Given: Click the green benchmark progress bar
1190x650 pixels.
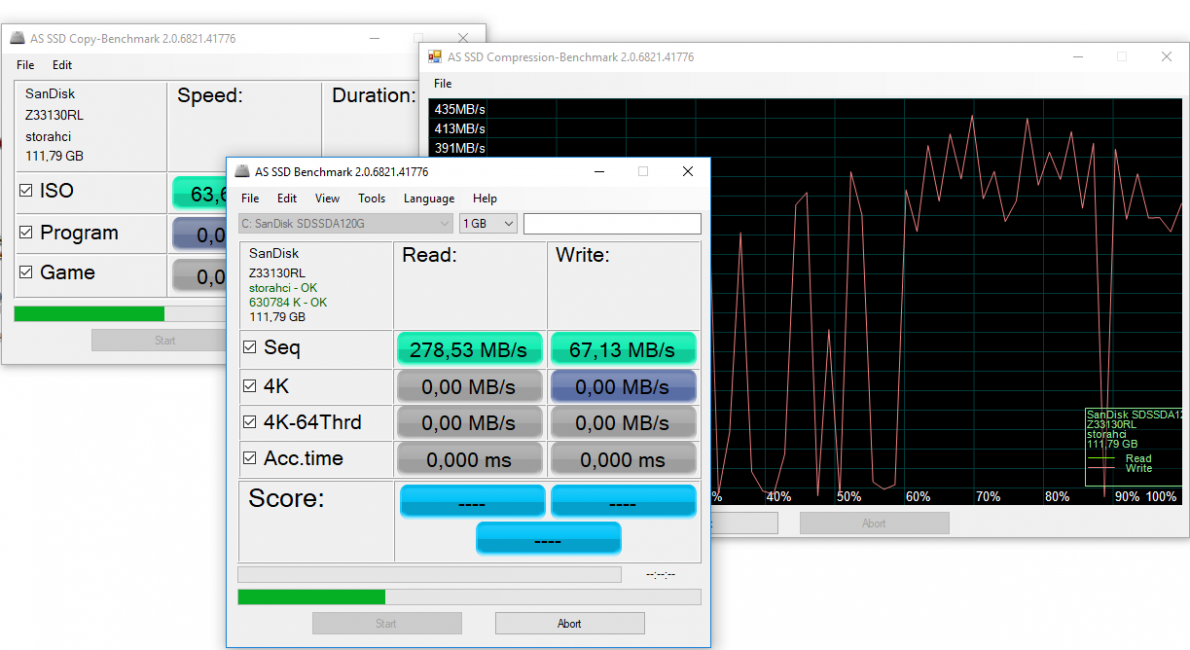Looking at the screenshot, I should coord(311,597).
